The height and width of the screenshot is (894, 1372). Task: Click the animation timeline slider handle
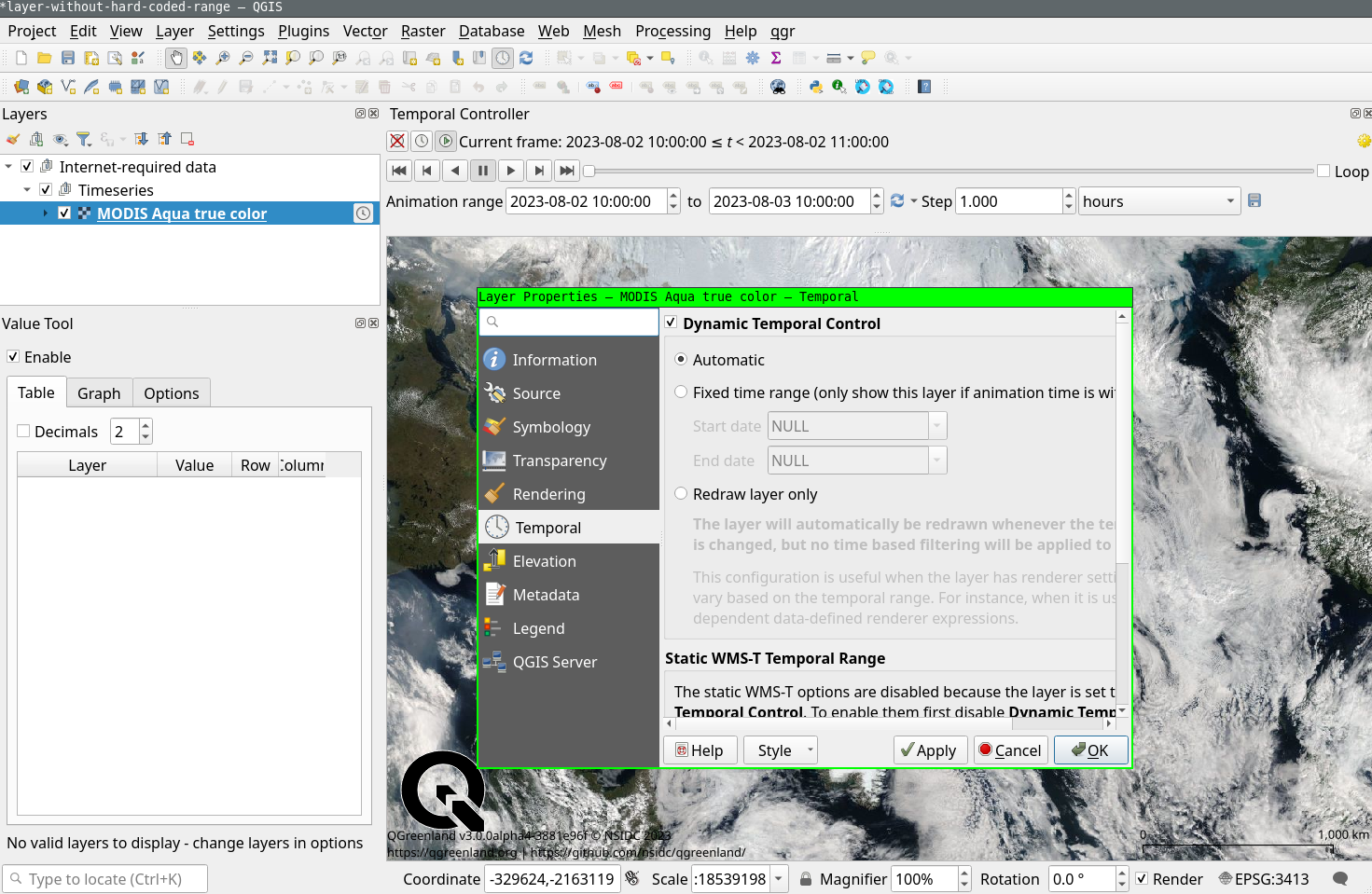pyautogui.click(x=589, y=171)
